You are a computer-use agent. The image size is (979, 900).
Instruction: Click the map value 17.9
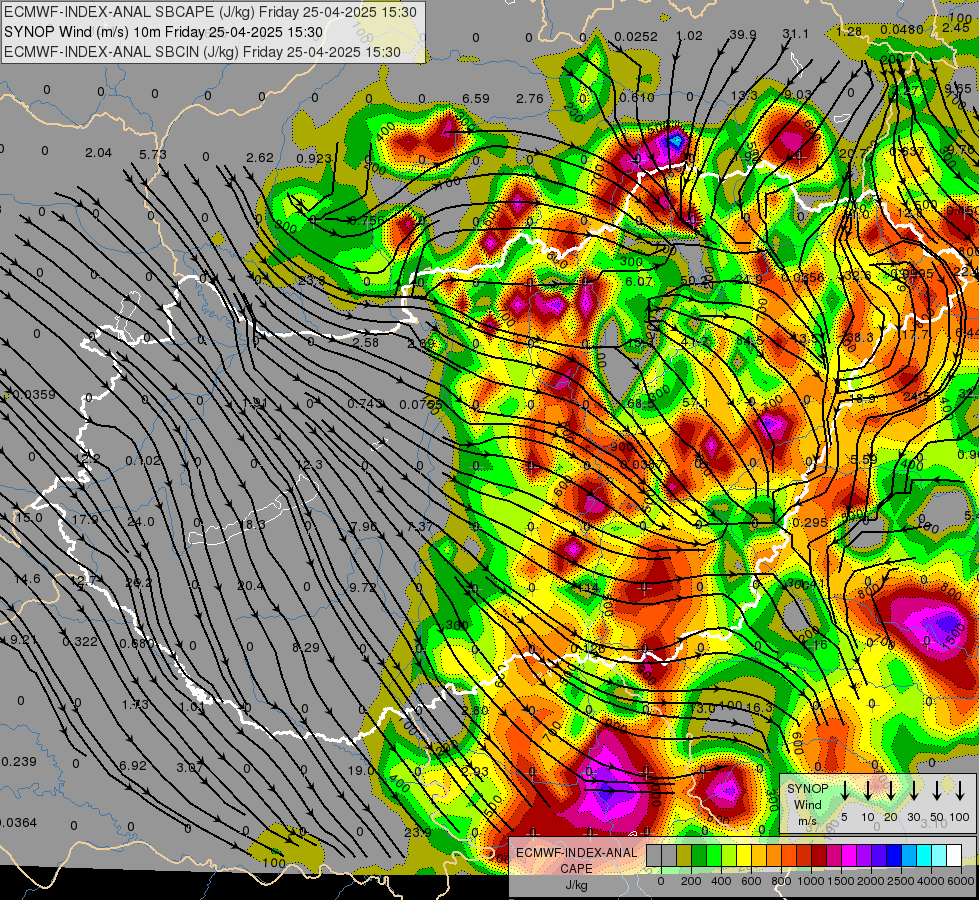click(x=85, y=520)
